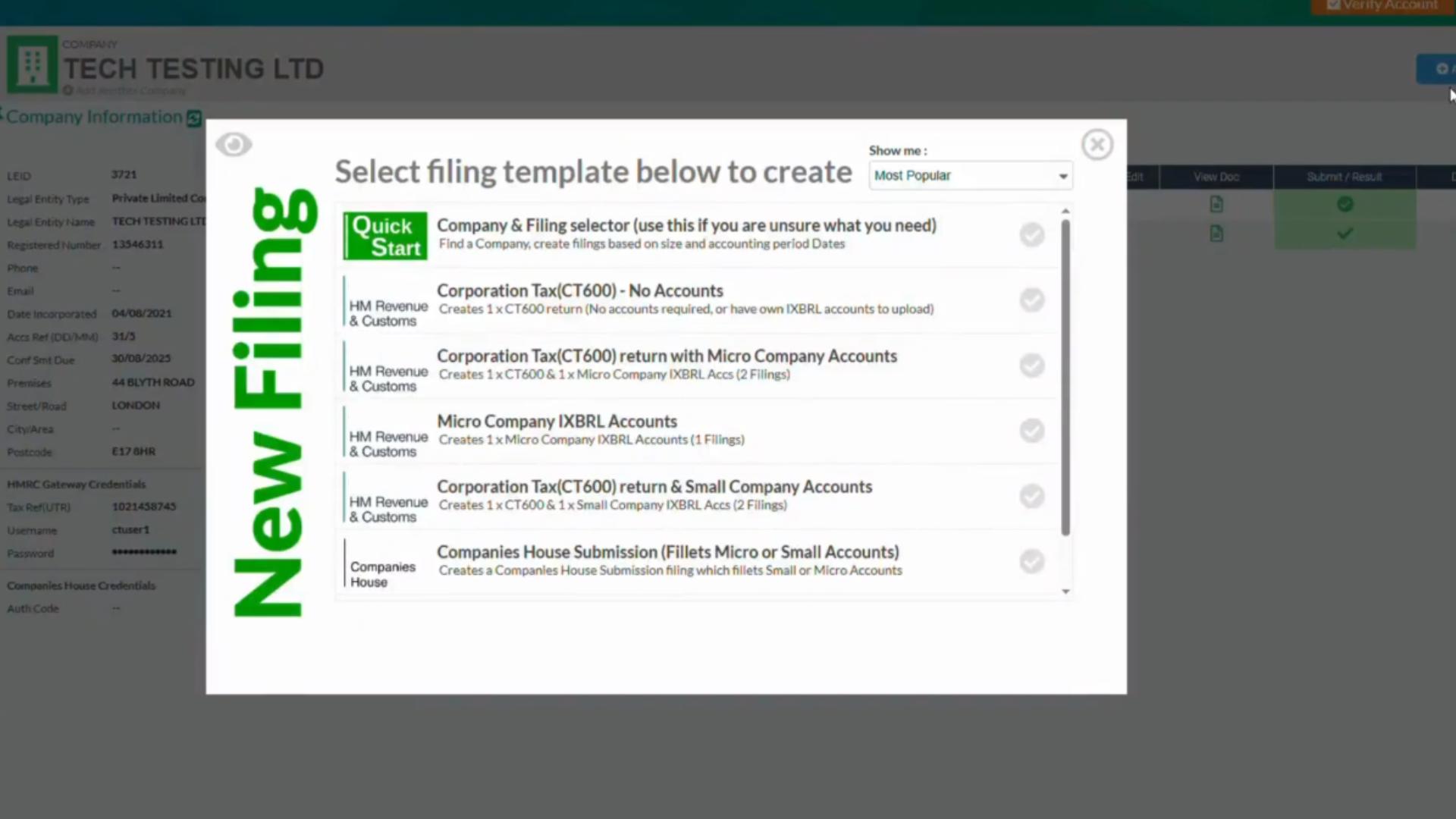Image resolution: width=1456 pixels, height=819 pixels.
Task: Choose Corporation Tax return with Micro Company Accounts
Action: tap(666, 356)
